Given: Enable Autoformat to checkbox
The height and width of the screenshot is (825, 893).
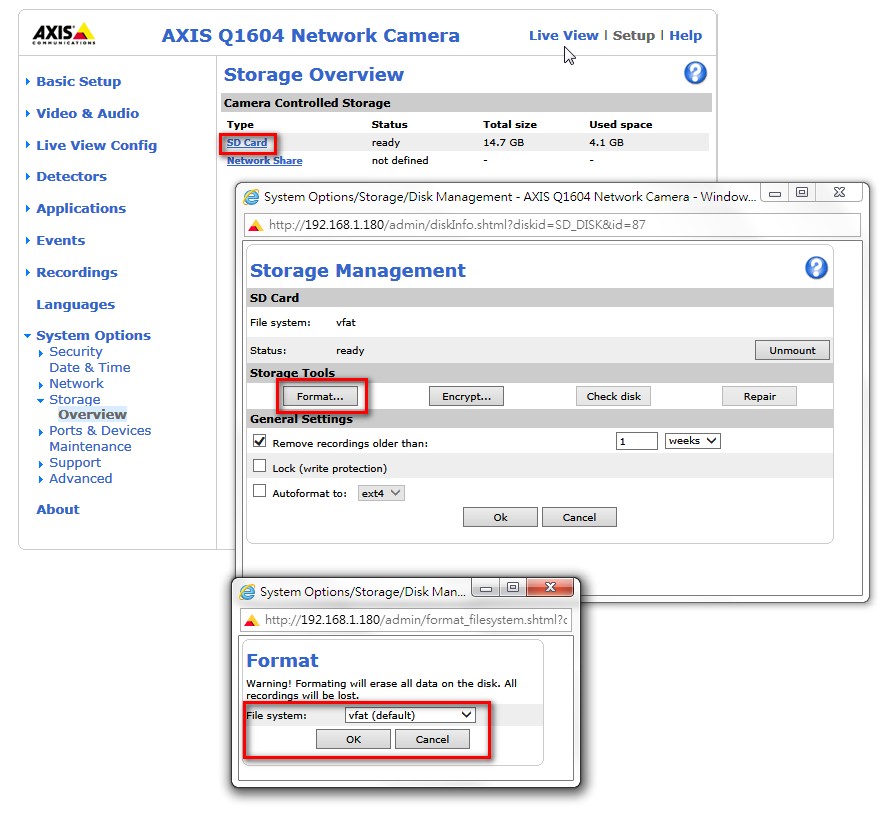Looking at the screenshot, I should click(260, 491).
